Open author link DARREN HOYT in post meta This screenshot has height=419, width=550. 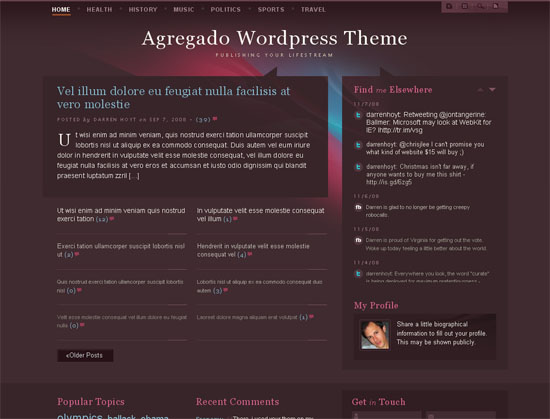[x=114, y=120]
